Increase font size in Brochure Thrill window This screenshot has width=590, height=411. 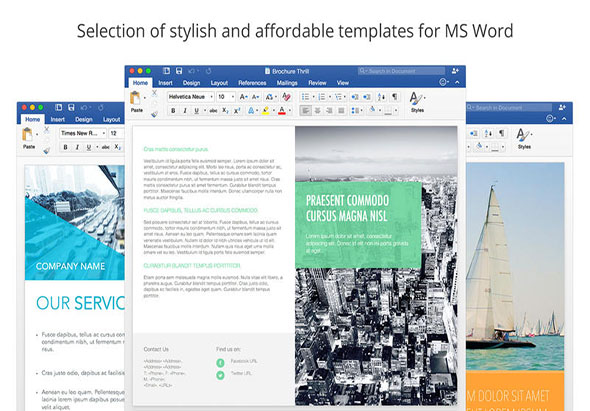point(243,97)
